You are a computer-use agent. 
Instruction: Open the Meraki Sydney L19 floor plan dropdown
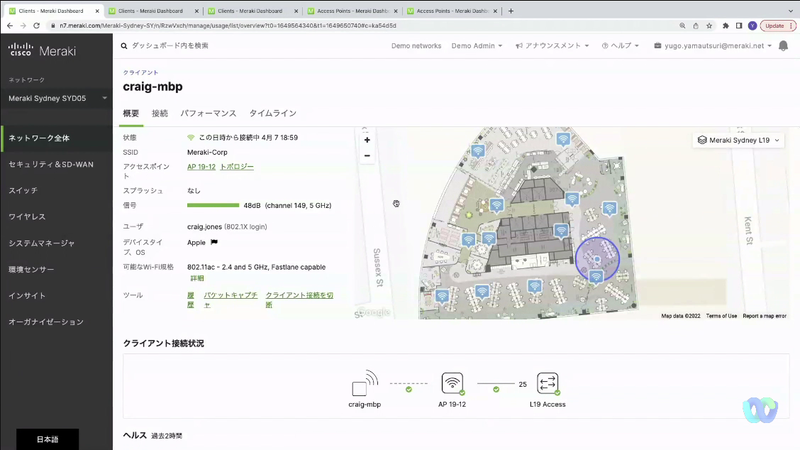(738, 140)
